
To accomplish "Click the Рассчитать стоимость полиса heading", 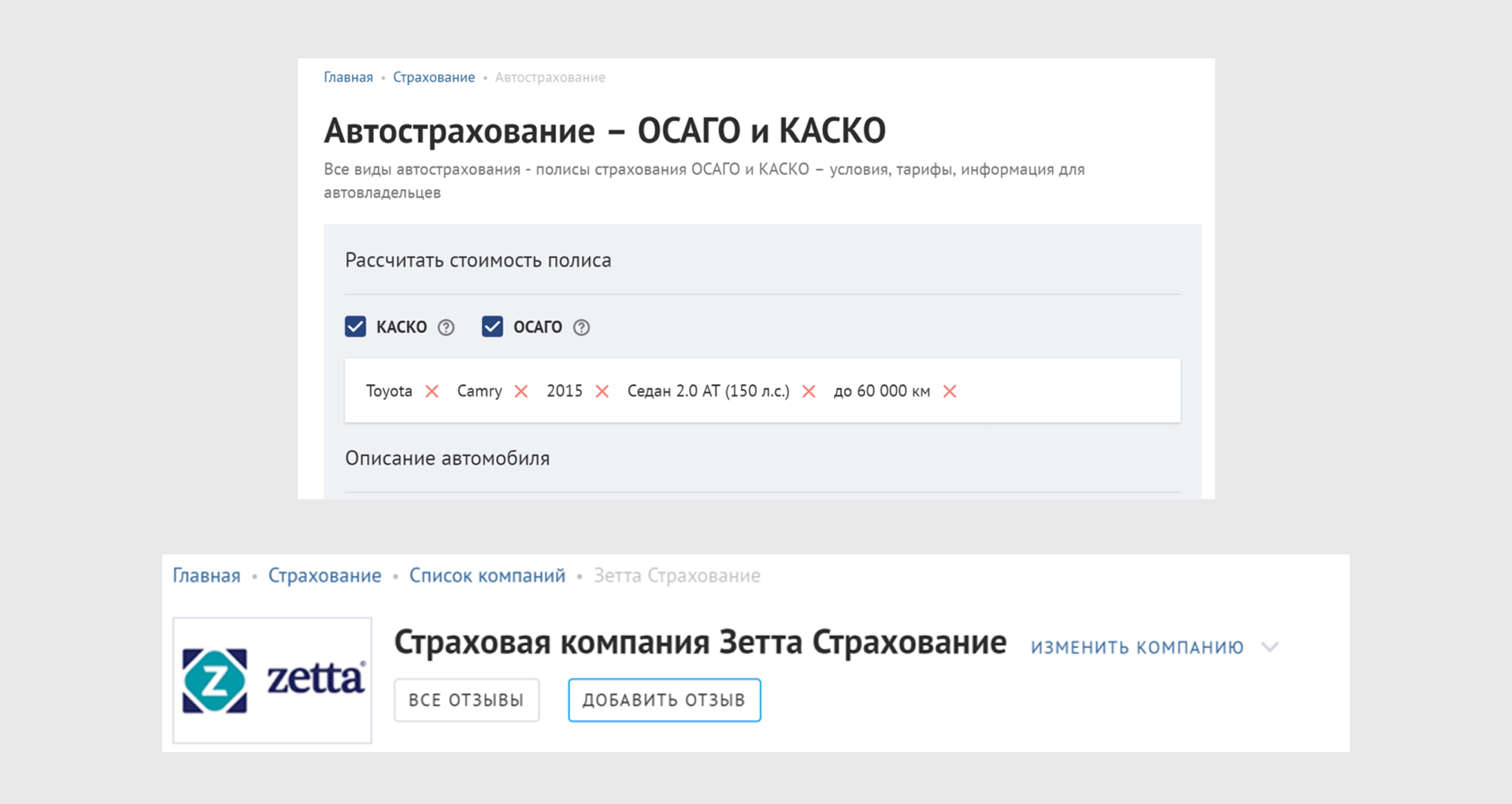I will [478, 261].
